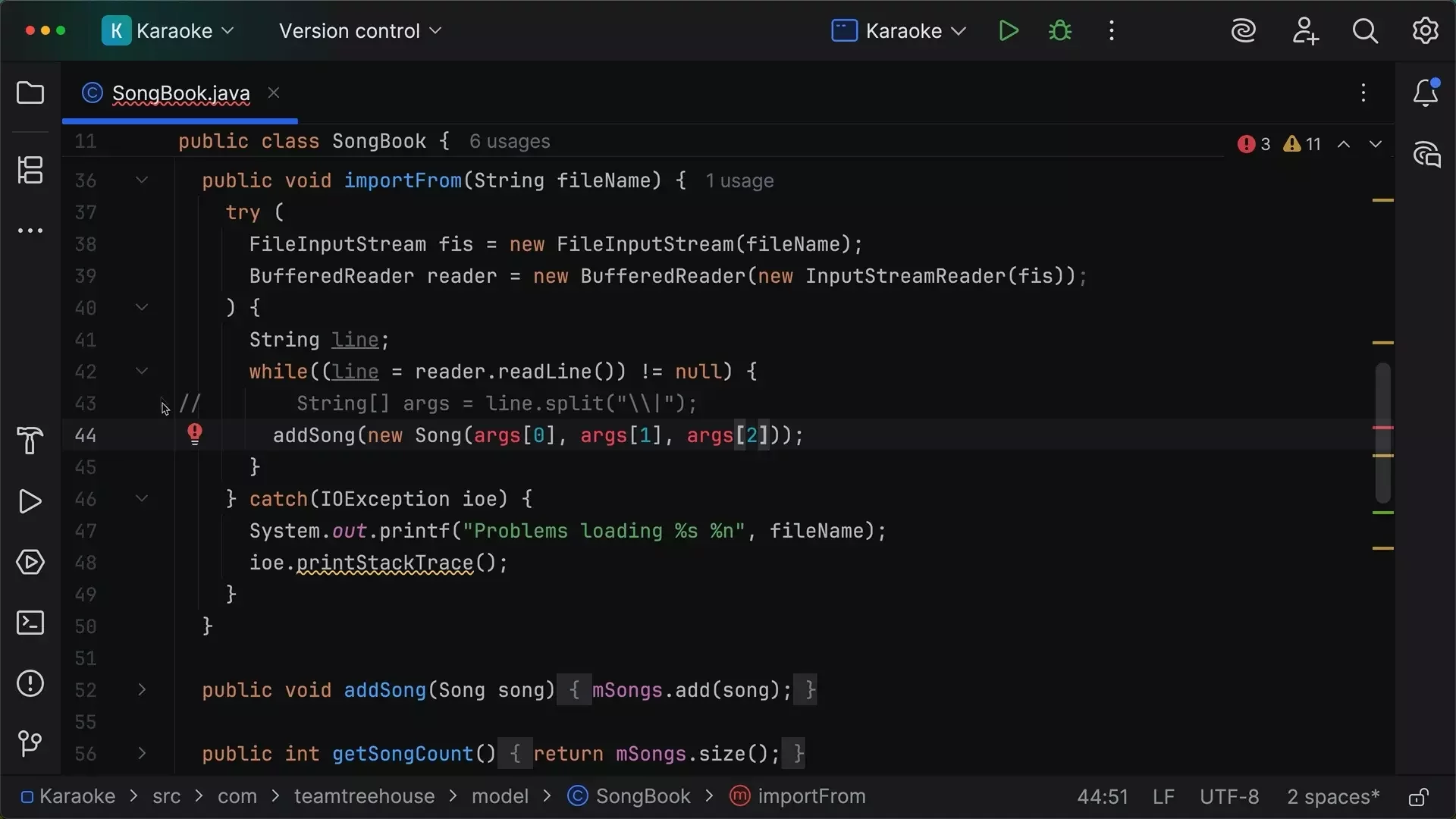This screenshot has width=1456, height=819.
Task: Open IDE settings gear
Action: 1425,30
